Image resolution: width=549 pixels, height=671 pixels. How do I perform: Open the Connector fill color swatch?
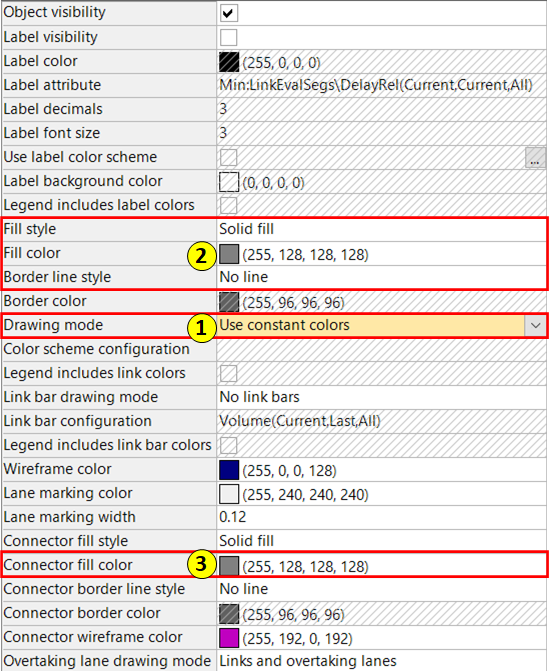[229, 566]
